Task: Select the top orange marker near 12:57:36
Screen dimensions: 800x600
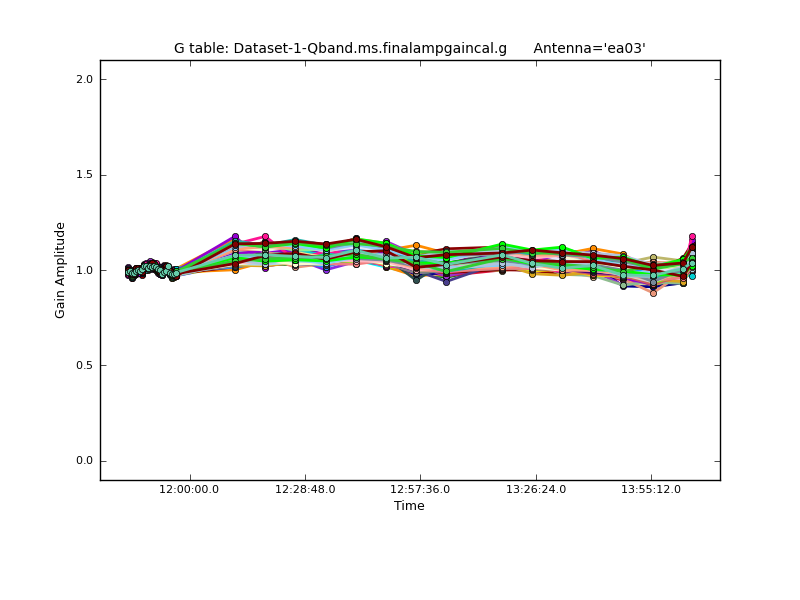Action: point(416,245)
